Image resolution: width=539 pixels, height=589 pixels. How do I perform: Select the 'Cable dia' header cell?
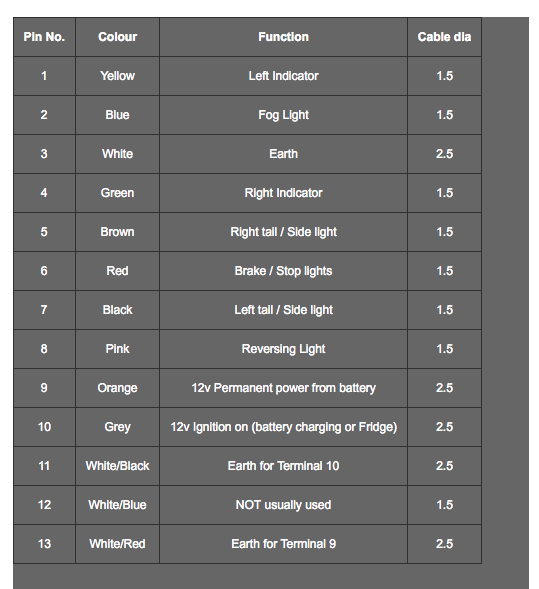point(444,37)
